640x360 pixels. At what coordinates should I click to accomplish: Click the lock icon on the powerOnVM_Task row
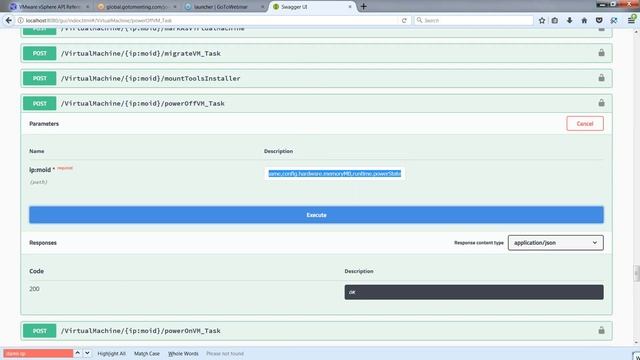(x=601, y=330)
